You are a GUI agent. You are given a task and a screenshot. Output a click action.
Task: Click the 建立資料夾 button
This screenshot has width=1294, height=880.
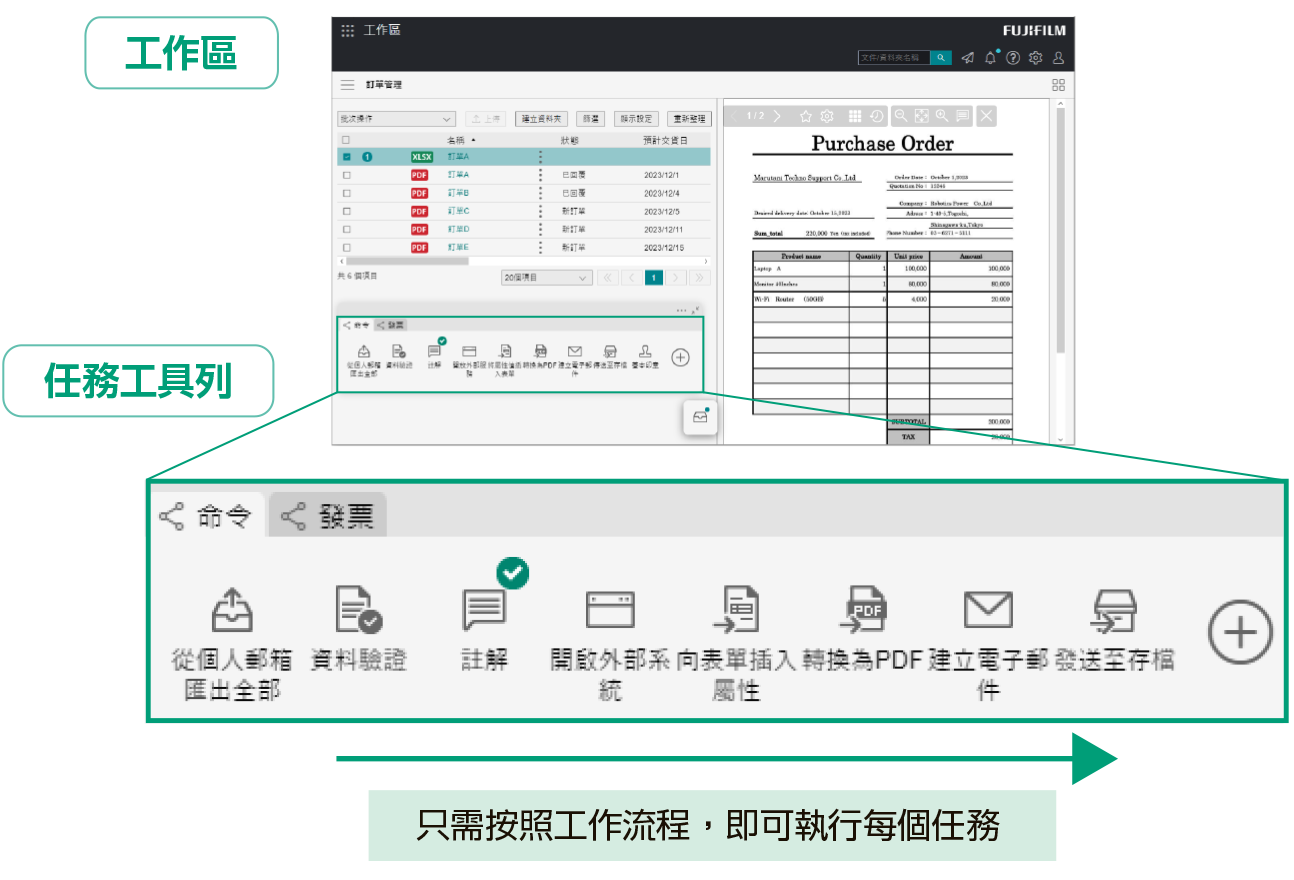click(542, 119)
